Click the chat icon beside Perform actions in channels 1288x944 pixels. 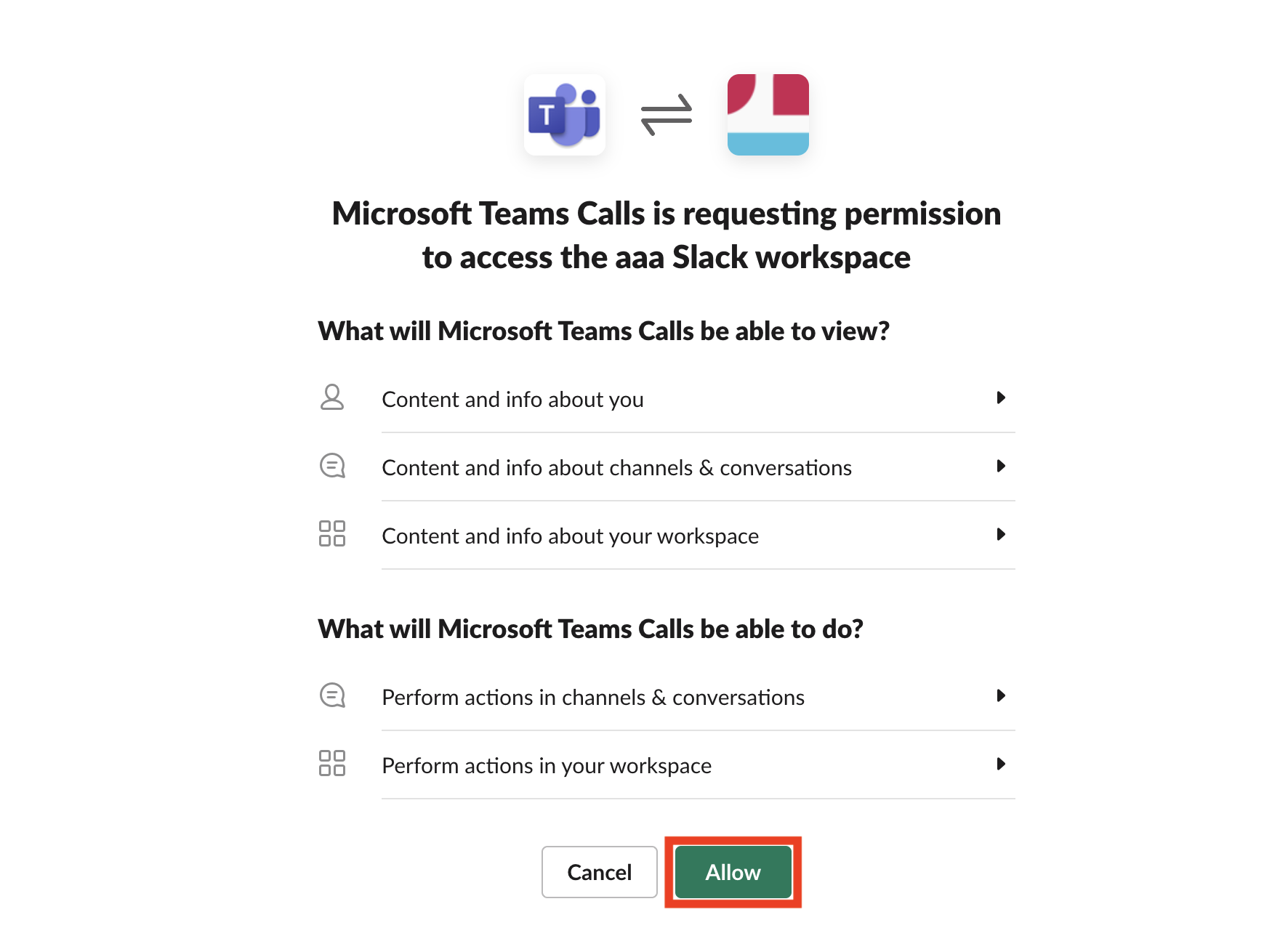coord(333,696)
